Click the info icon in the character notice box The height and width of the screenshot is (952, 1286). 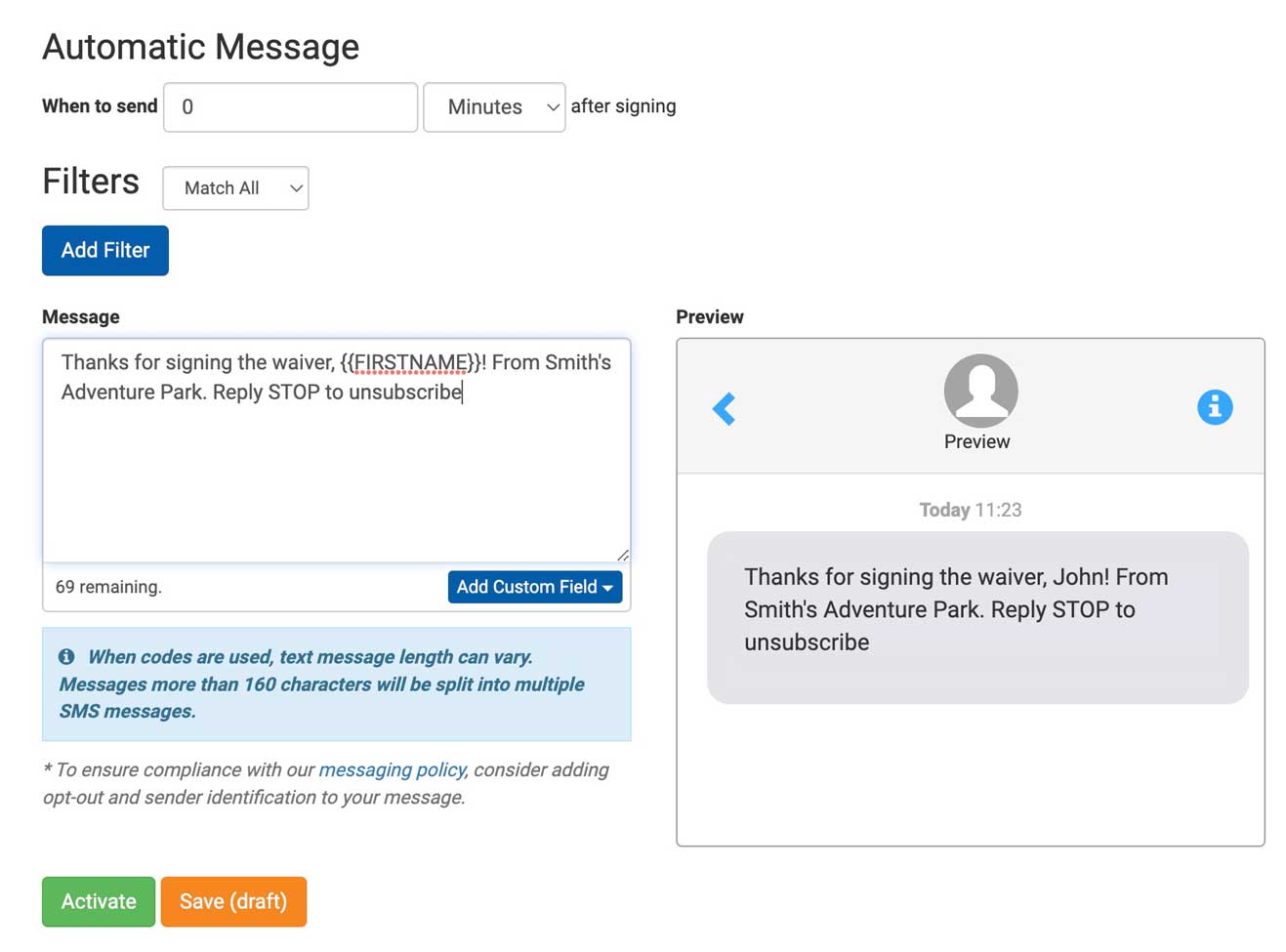coord(66,656)
